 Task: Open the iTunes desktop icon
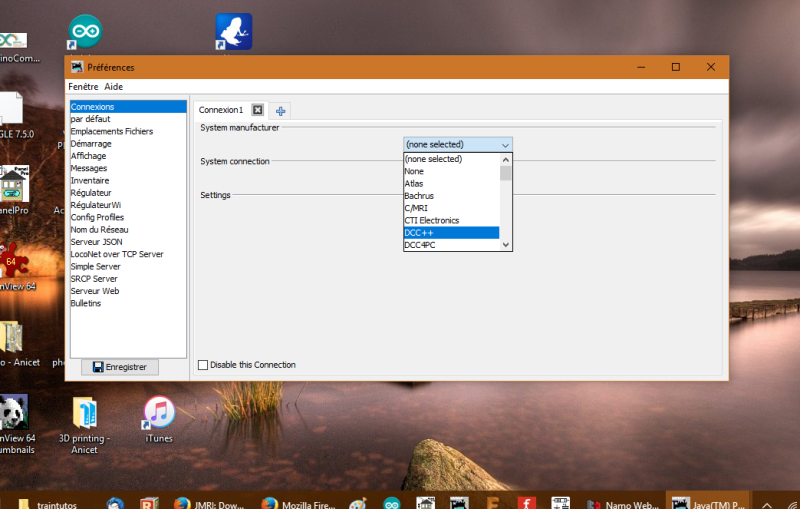click(x=159, y=412)
